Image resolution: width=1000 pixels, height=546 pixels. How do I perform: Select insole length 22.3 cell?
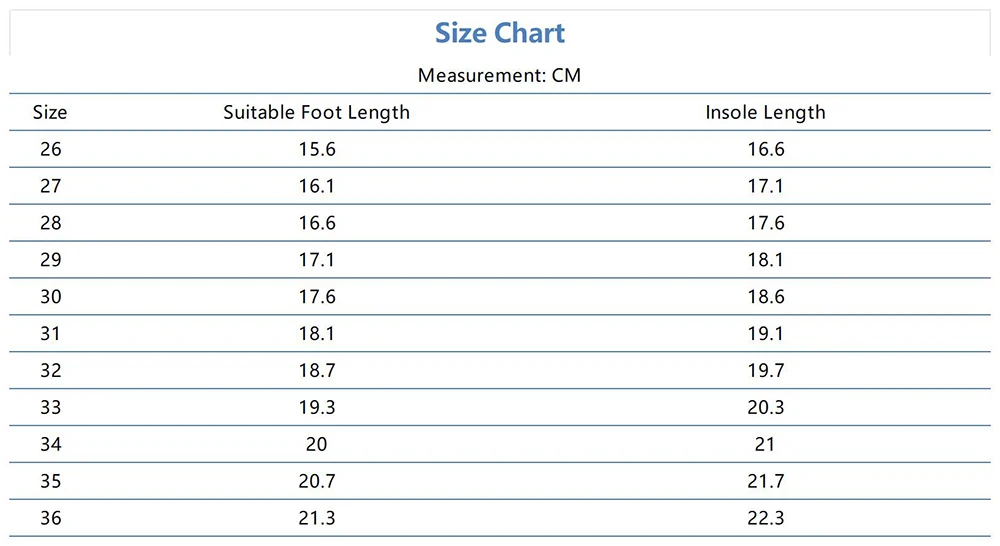pos(765,519)
